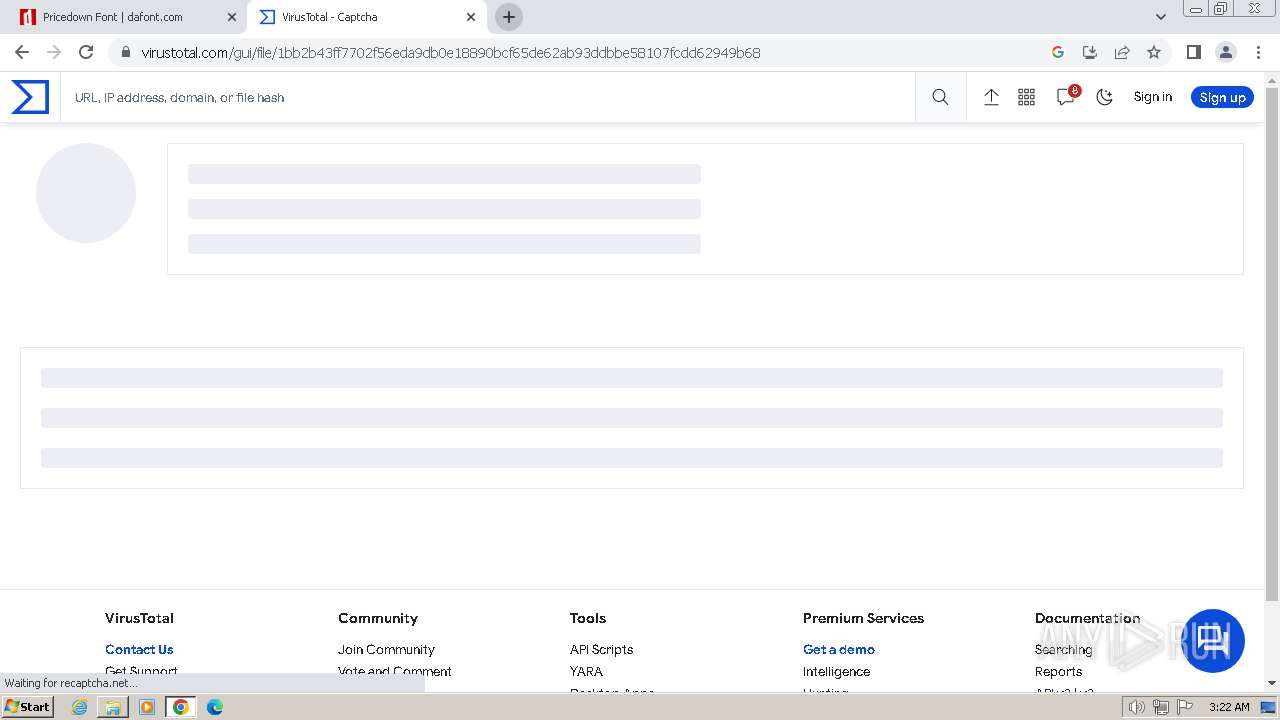Bookmark this page with star icon
1280x720 pixels.
click(1154, 52)
